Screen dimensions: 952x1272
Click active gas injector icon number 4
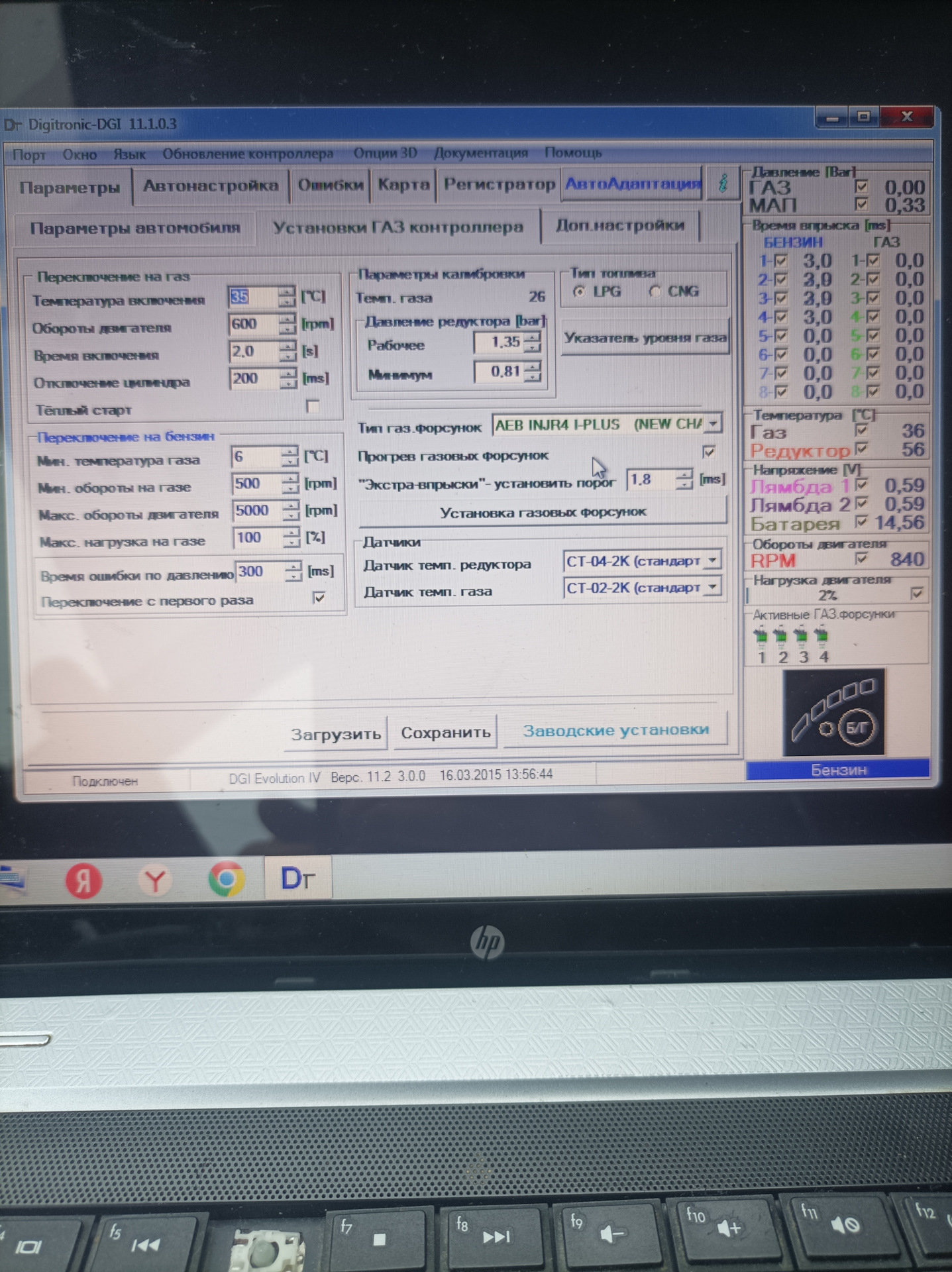pos(822,637)
